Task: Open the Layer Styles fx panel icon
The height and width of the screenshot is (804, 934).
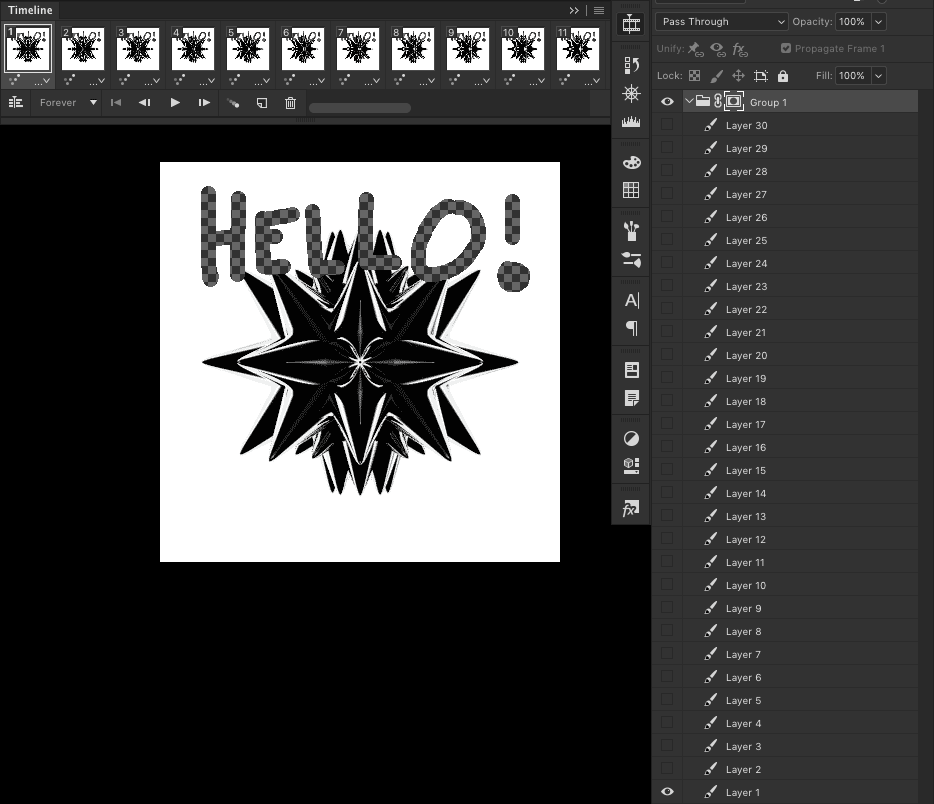Action: 631,508
